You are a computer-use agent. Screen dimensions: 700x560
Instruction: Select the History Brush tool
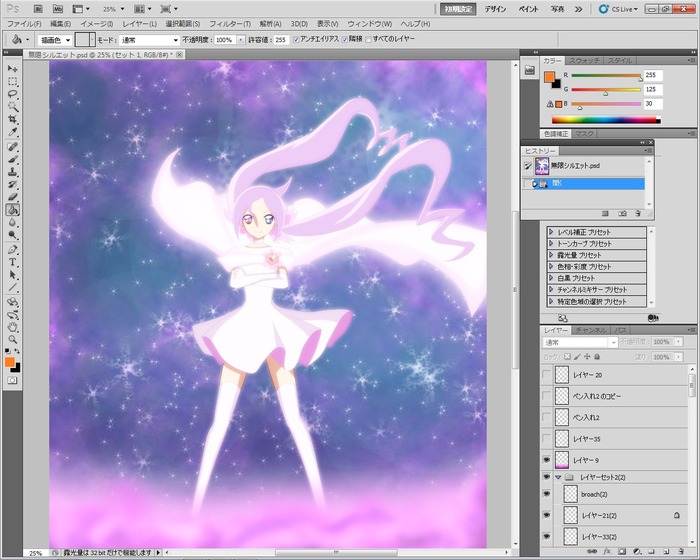click(x=12, y=184)
